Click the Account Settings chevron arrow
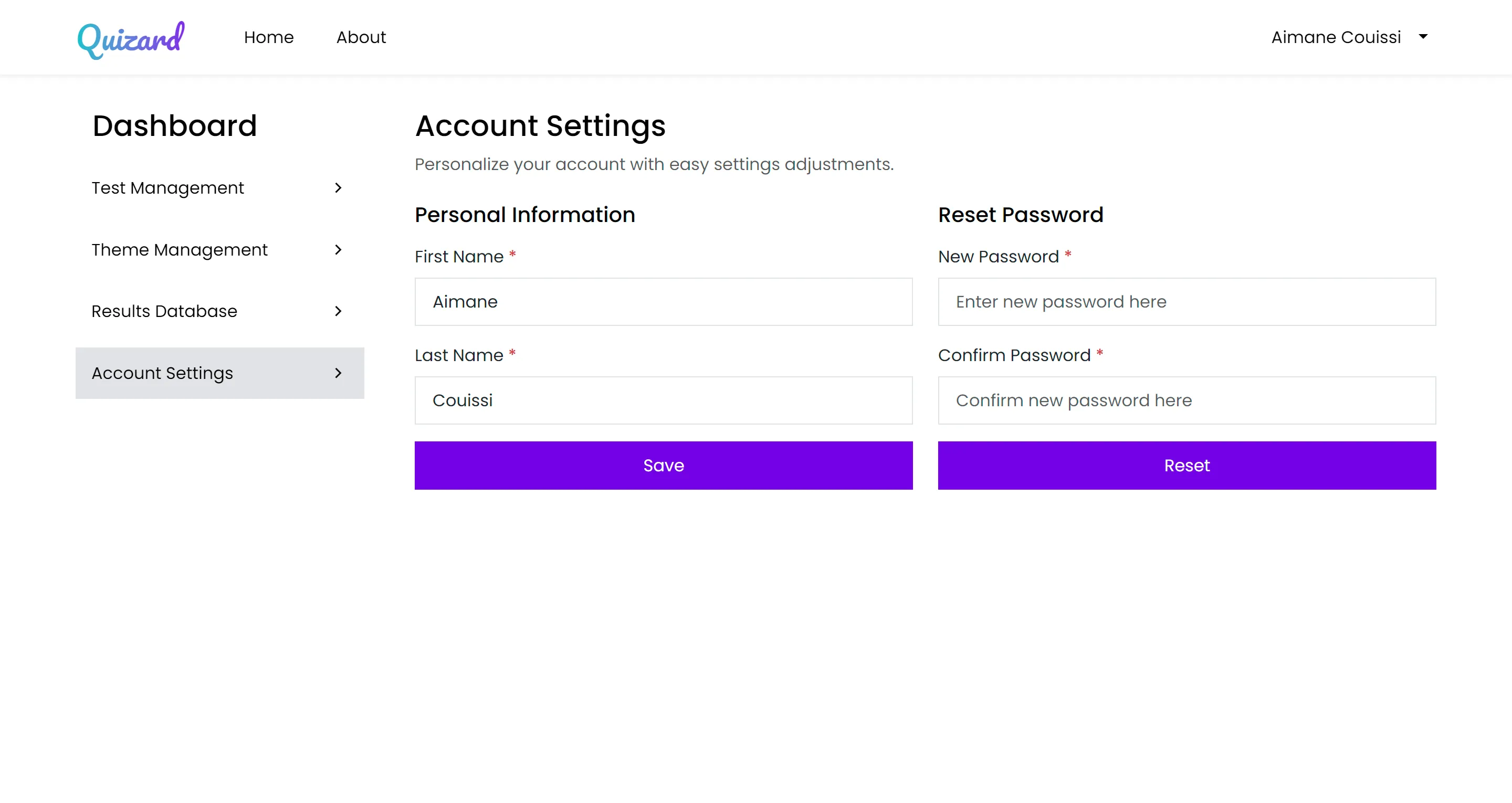This screenshot has height=803, width=1512. (x=338, y=373)
